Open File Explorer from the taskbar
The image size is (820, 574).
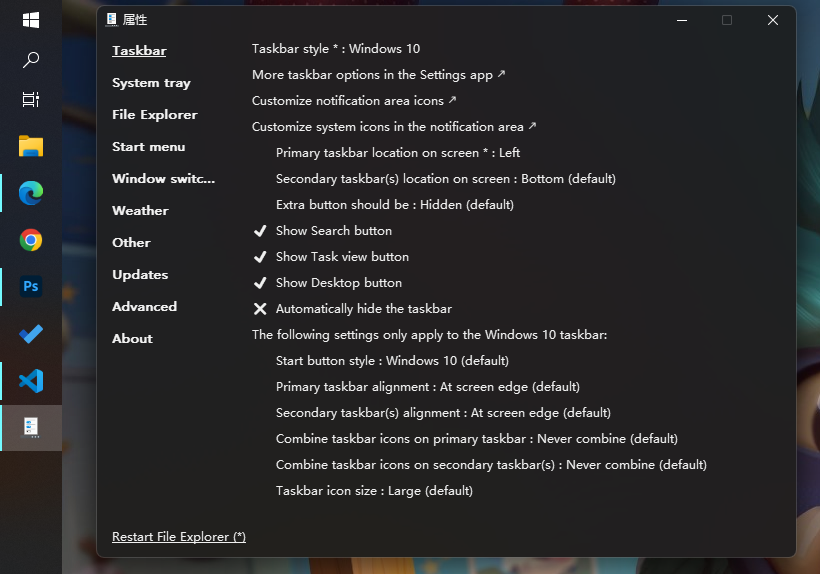click(x=31, y=147)
